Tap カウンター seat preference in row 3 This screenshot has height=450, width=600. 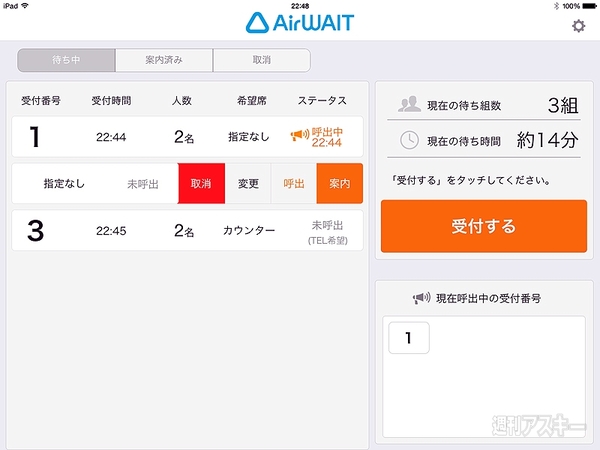249,230
